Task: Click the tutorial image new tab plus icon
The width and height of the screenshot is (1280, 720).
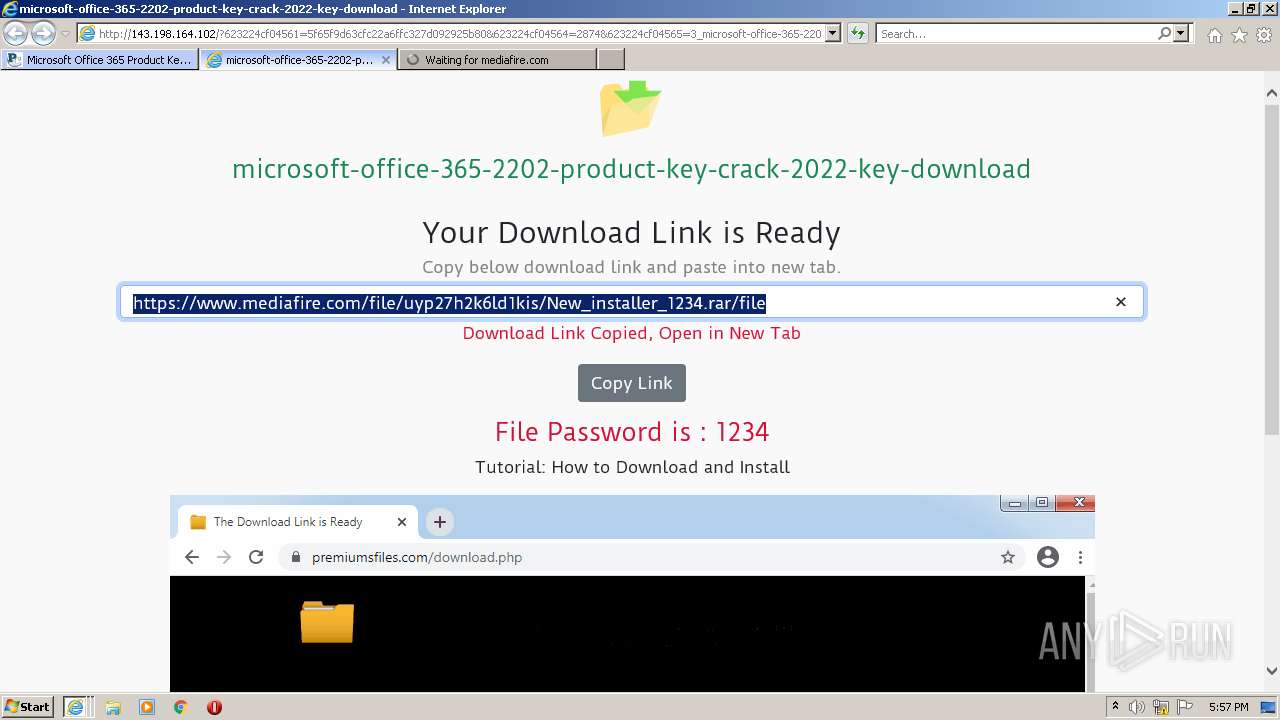Action: pyautogui.click(x=439, y=522)
